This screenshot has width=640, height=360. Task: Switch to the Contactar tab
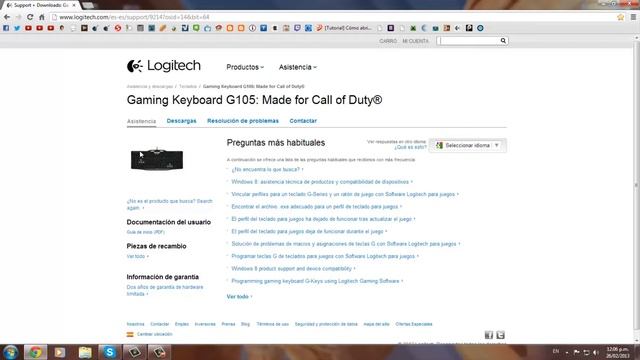pyautogui.click(x=303, y=121)
